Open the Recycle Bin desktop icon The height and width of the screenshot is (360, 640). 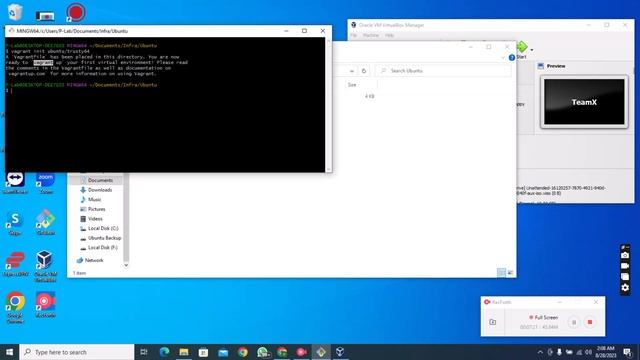click(15, 11)
